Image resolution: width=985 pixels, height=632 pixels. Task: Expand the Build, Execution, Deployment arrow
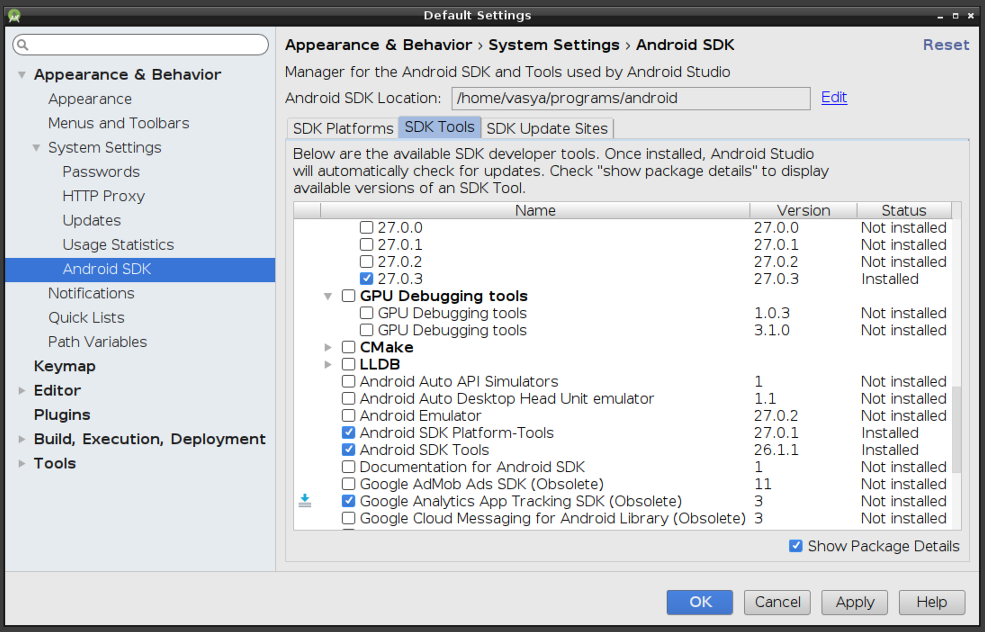(x=22, y=439)
